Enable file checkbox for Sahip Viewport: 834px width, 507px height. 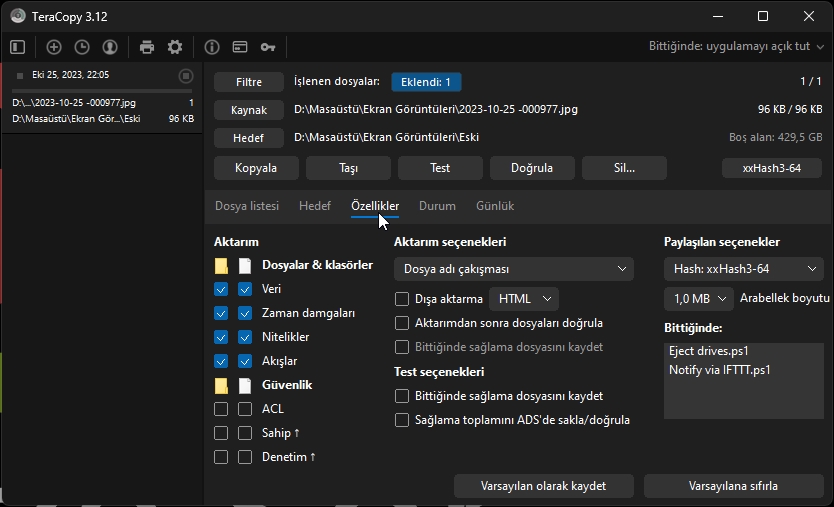pyautogui.click(x=245, y=433)
